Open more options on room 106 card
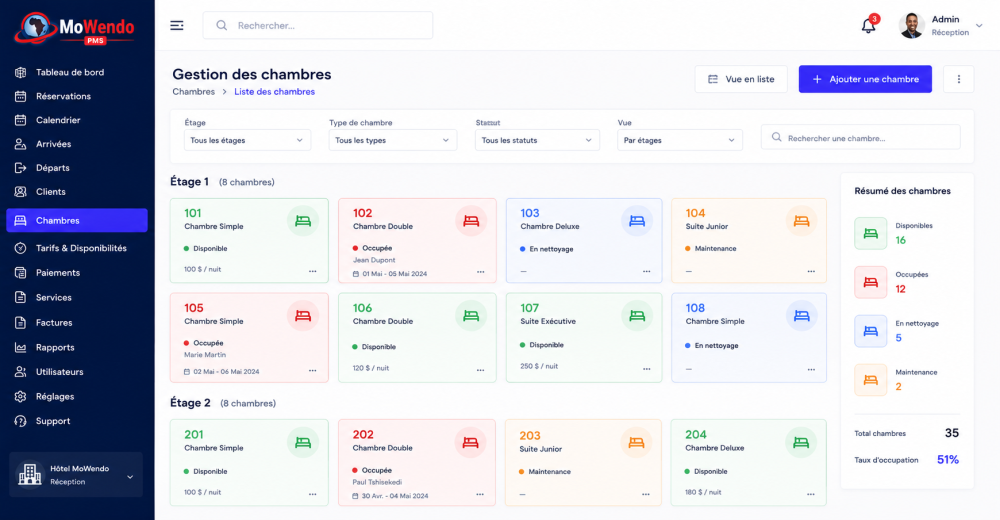The width and height of the screenshot is (1000, 520). coord(480,370)
